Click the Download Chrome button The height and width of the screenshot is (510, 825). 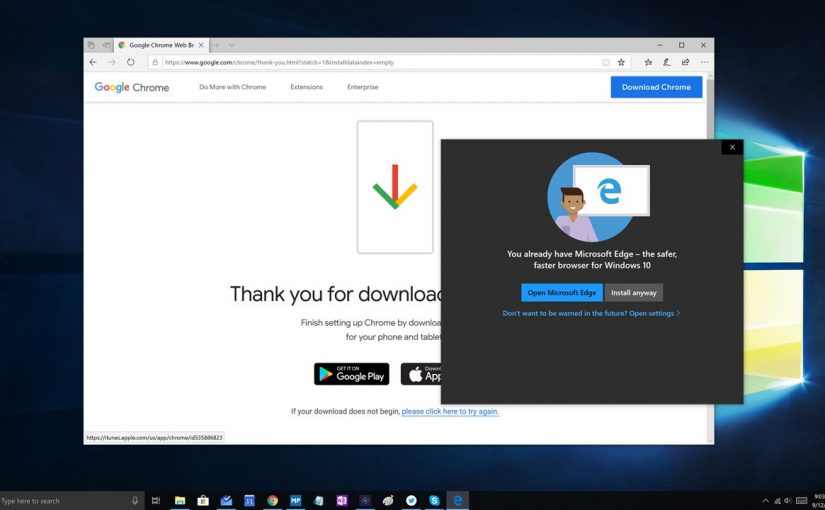click(656, 87)
